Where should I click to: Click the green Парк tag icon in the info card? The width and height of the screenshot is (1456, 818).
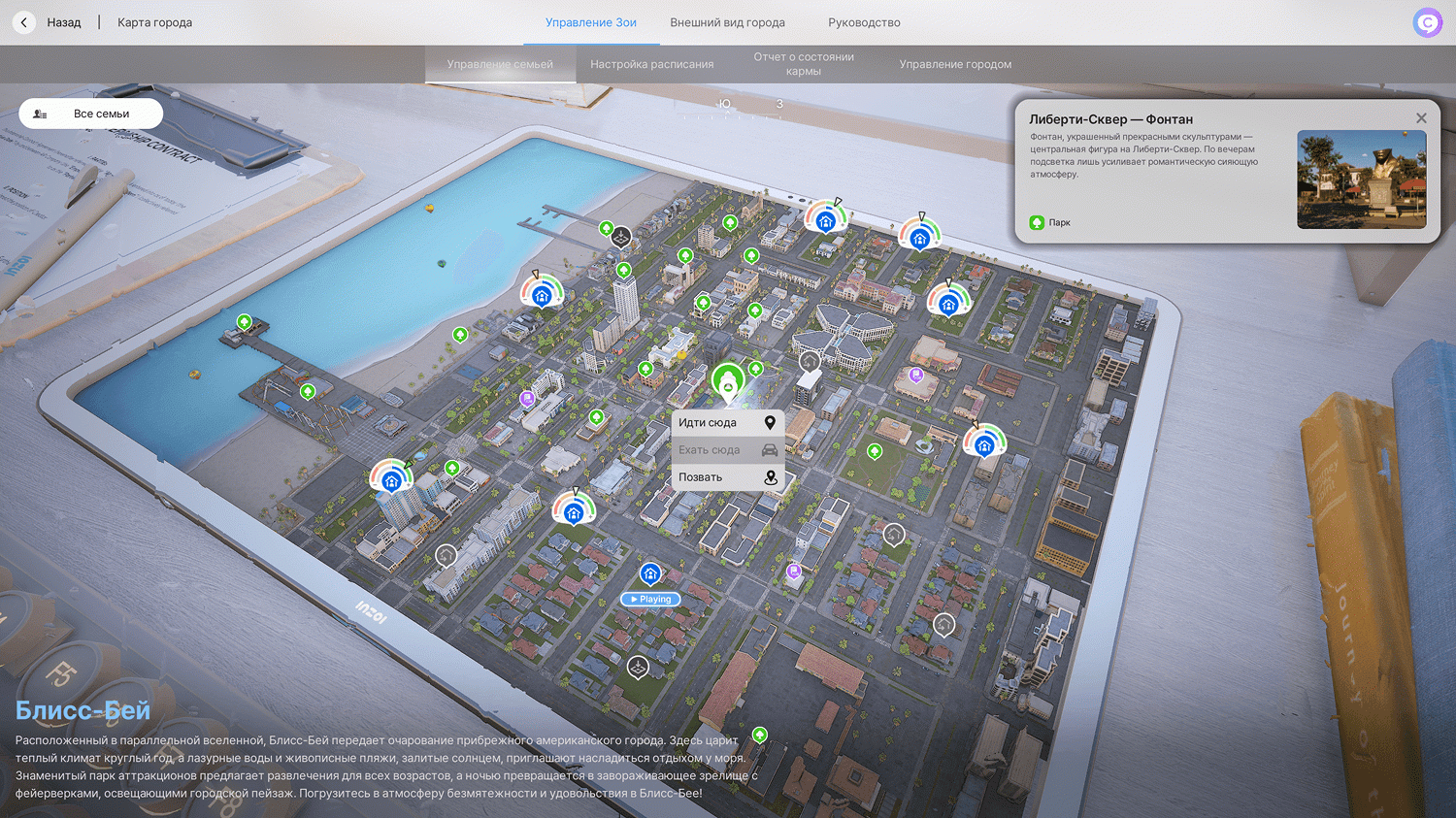tap(1037, 222)
